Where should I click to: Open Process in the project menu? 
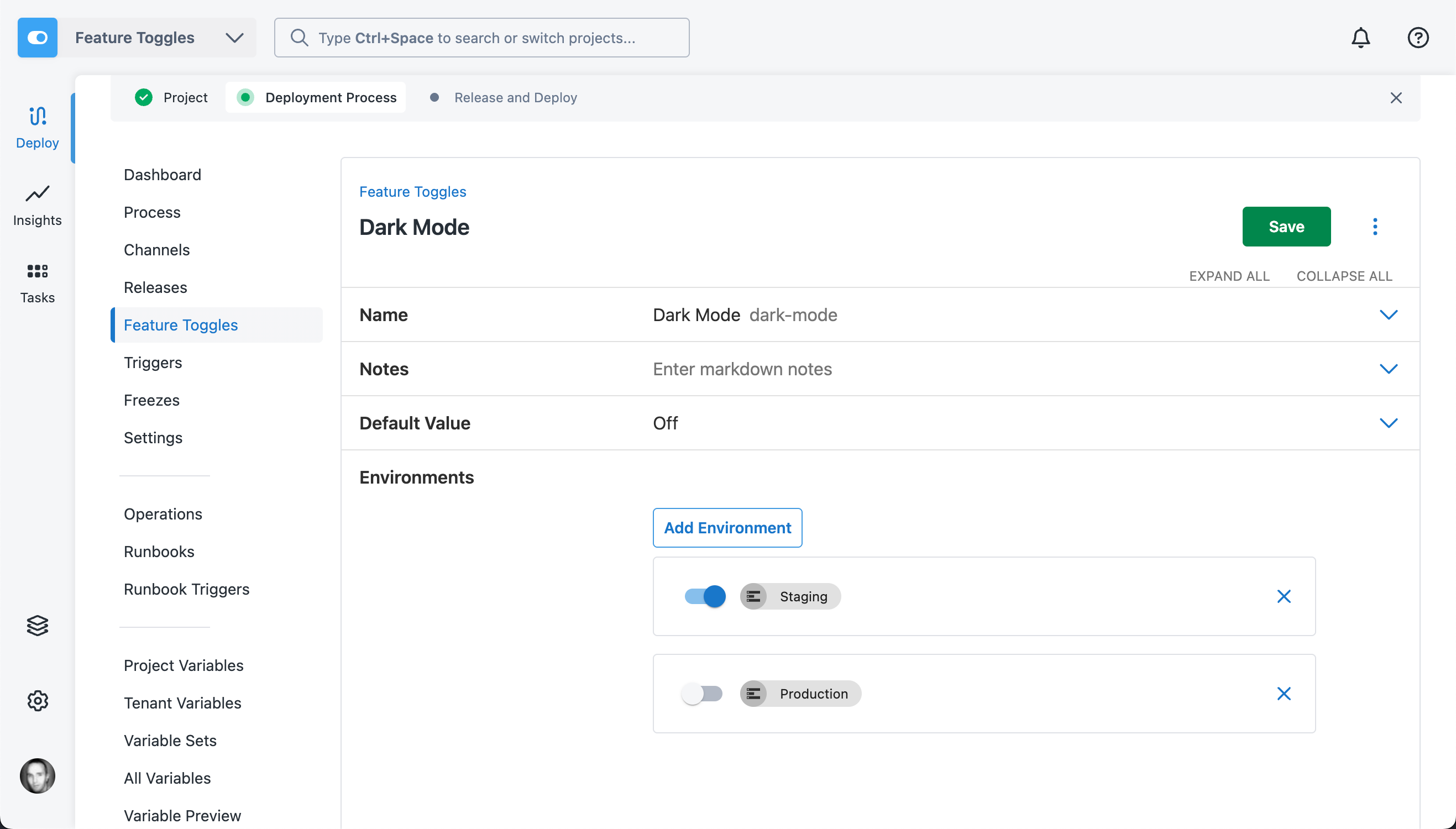pyautogui.click(x=152, y=212)
